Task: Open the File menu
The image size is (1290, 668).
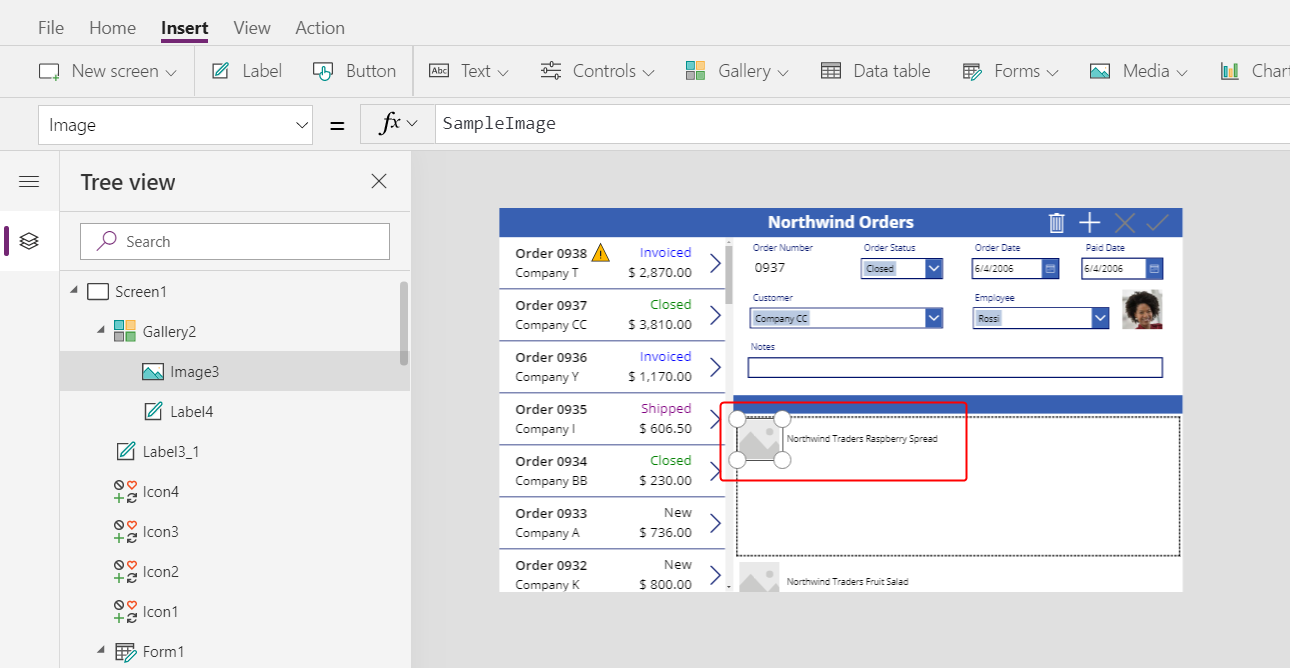Action: [51, 28]
